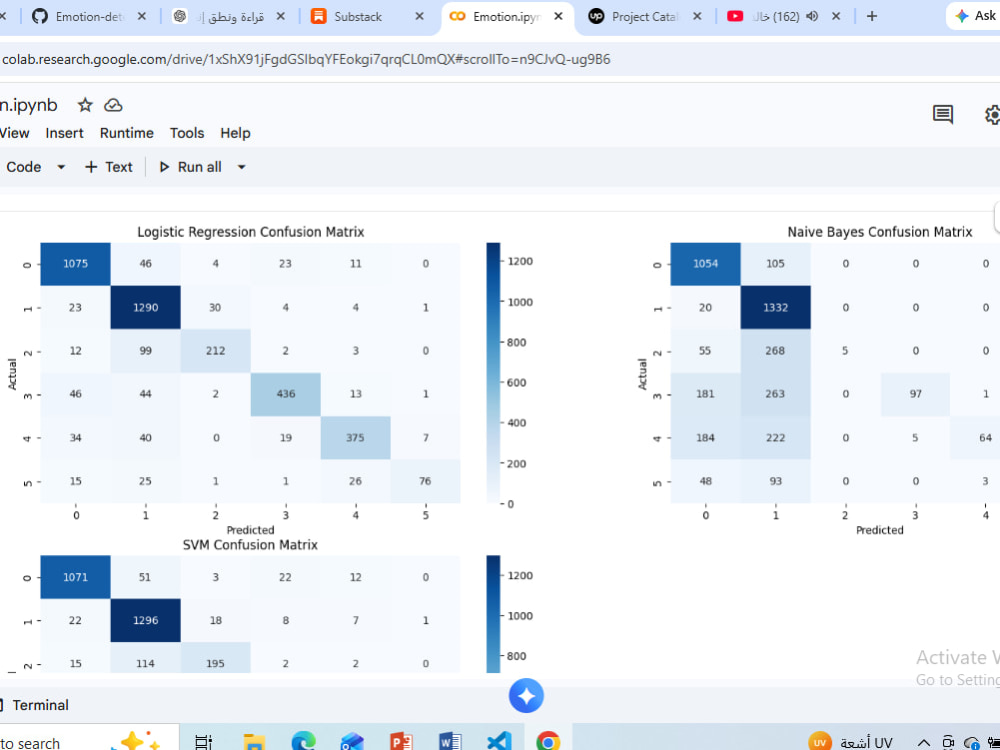Click cell value 1332 in Naive Bayes matrix
Viewport: 1000px width, 750px height.
[x=776, y=307]
